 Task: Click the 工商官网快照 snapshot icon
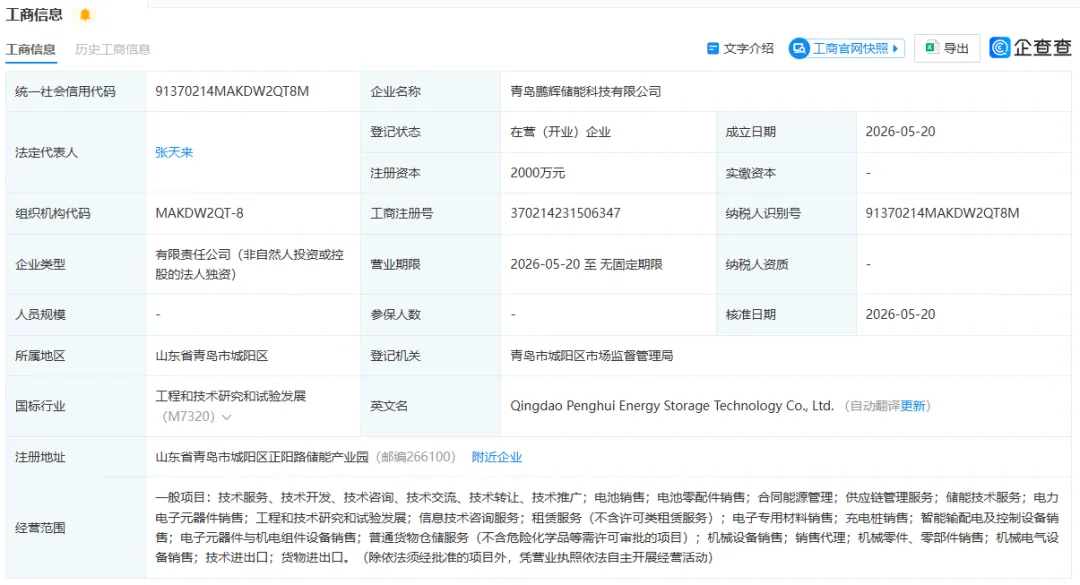(799, 48)
